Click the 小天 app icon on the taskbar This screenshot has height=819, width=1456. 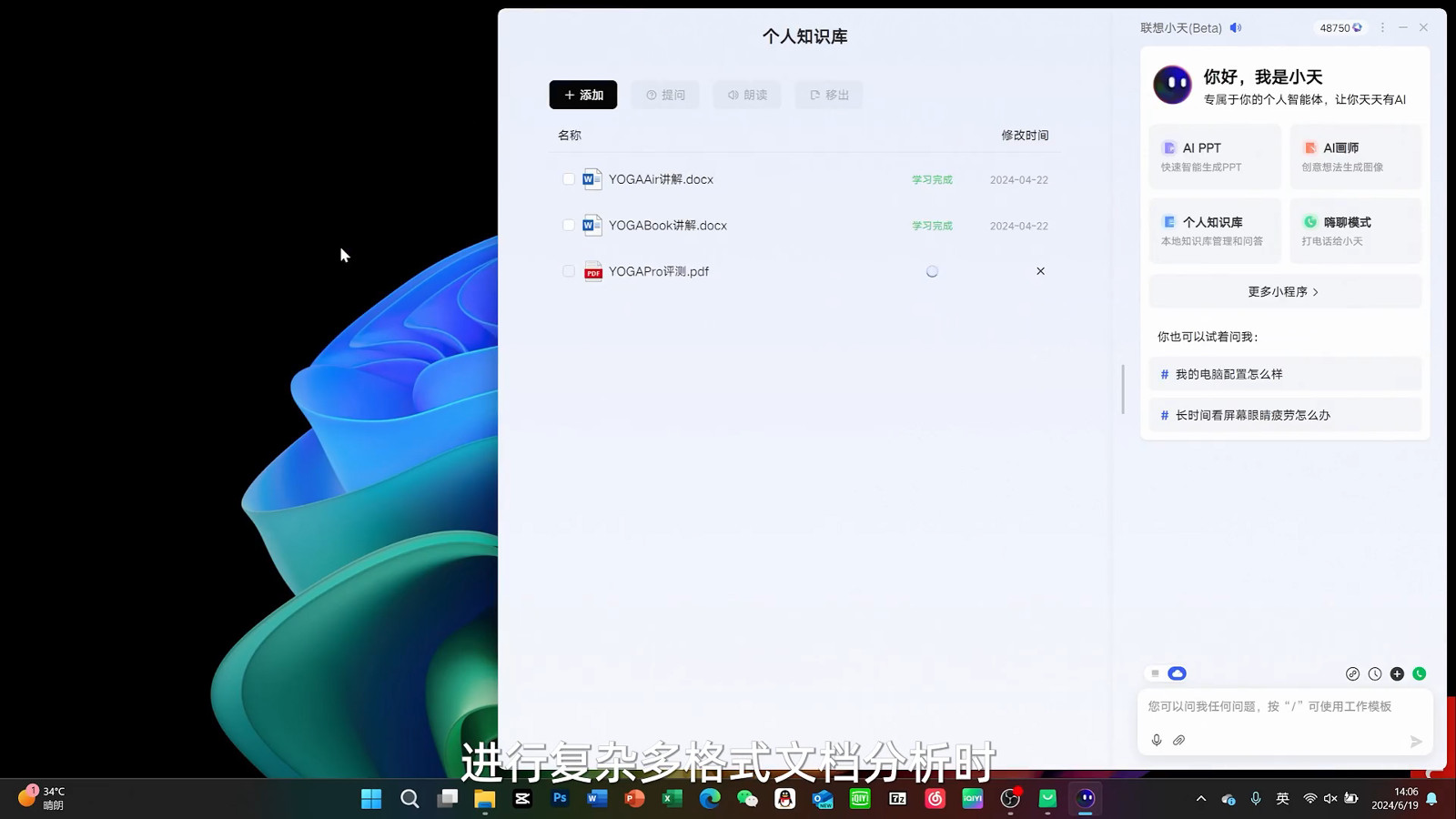1086,799
